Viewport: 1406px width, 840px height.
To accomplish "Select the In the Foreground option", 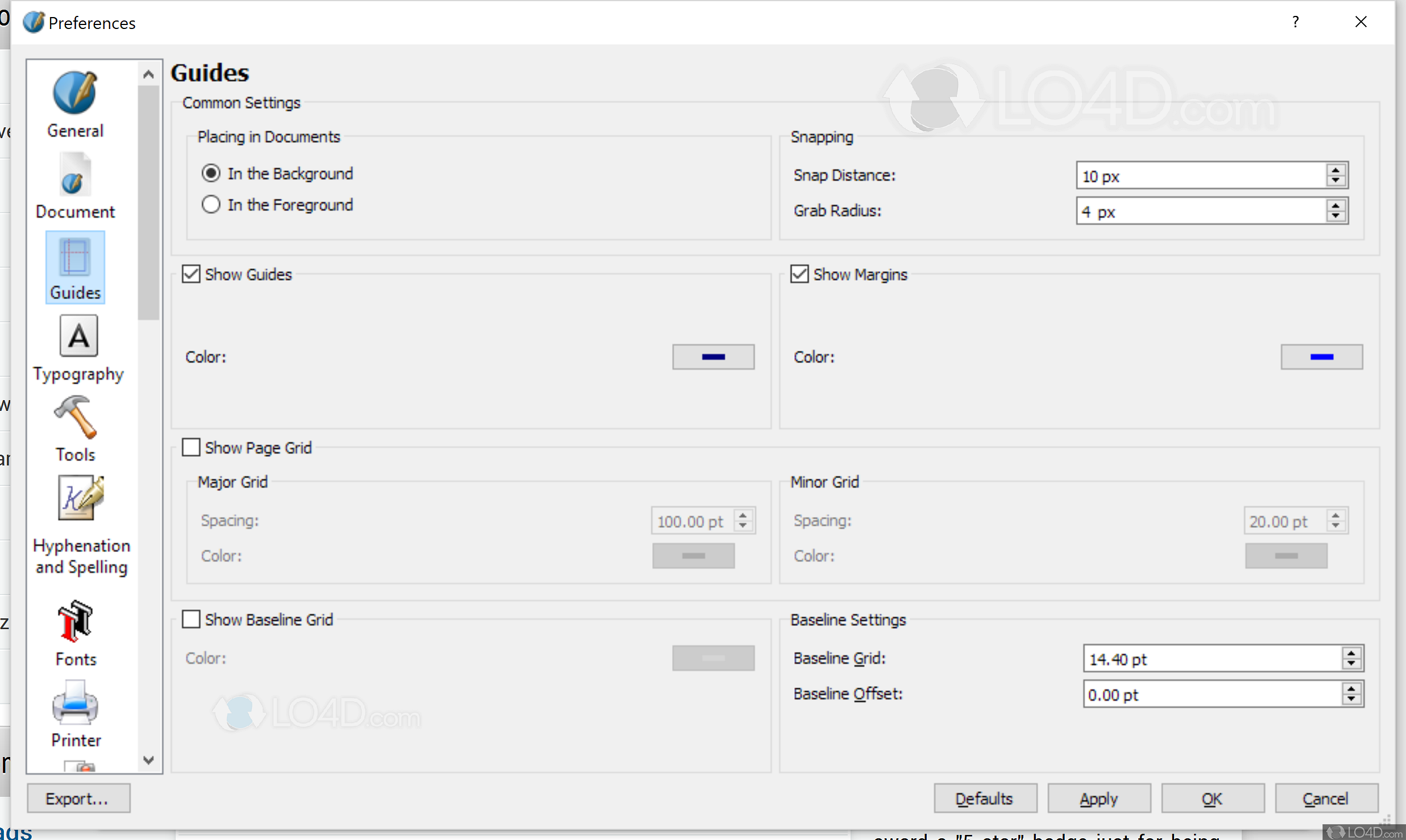I will pyautogui.click(x=211, y=204).
